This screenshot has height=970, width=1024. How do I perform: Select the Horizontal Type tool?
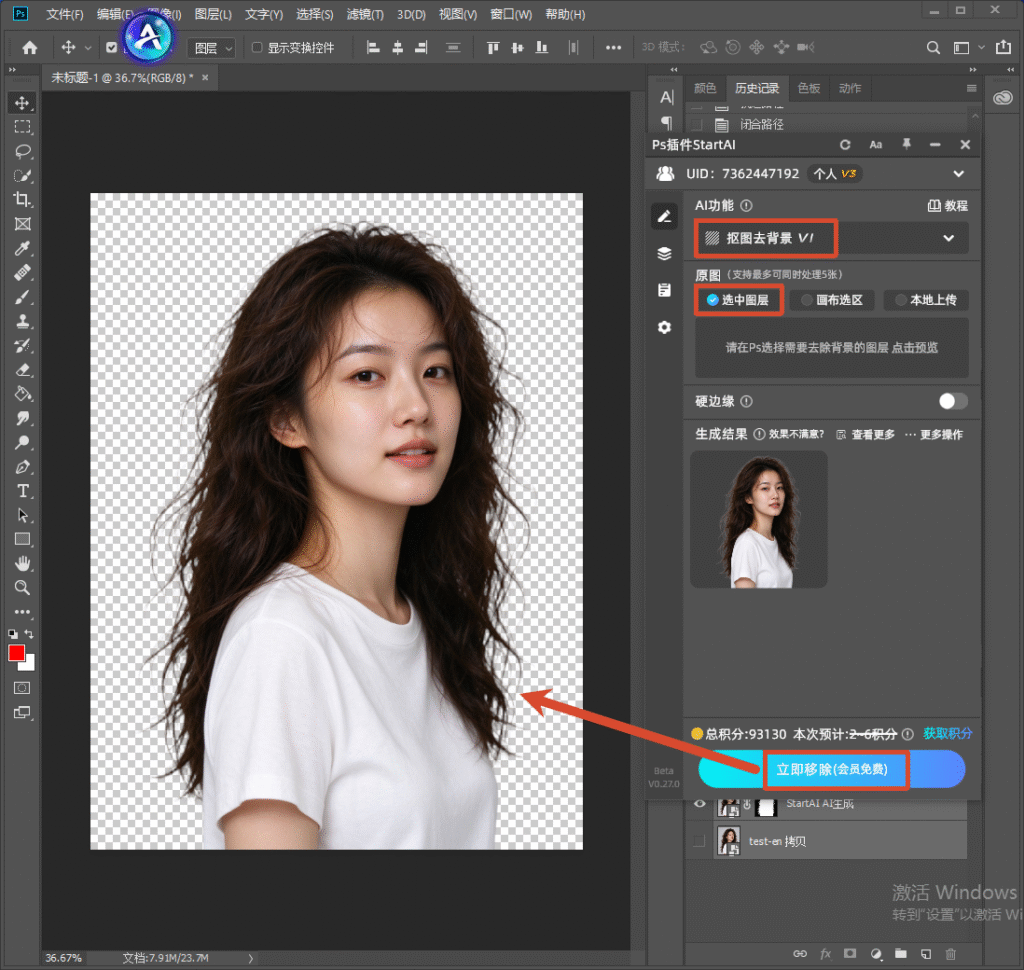click(23, 491)
